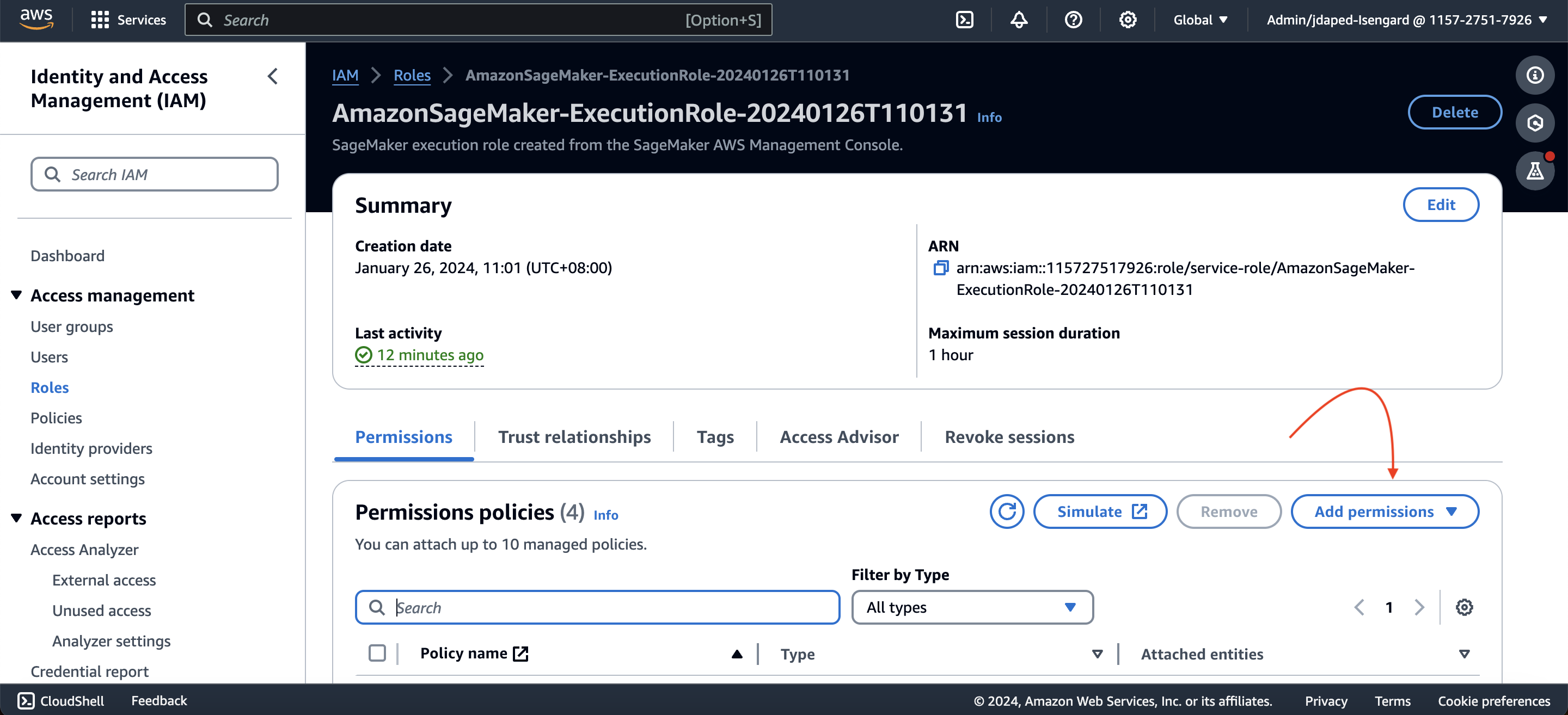Screen dimensions: 1568x715
Task: Switch to the Trust relationships tab
Action: [x=574, y=437]
